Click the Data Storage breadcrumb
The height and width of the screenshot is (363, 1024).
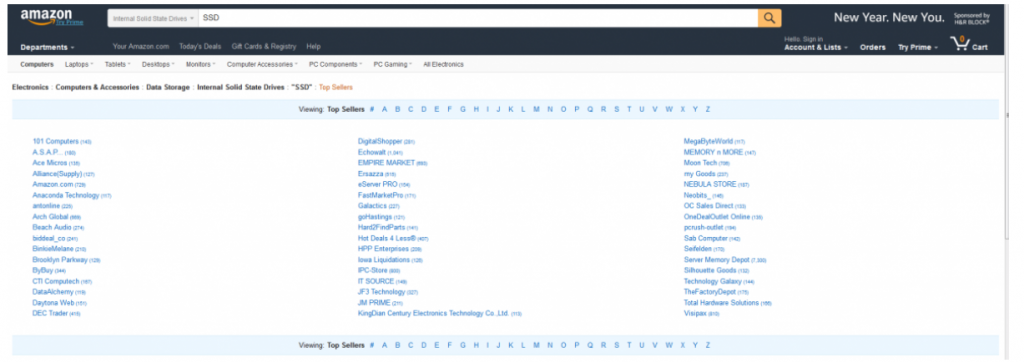(168, 87)
